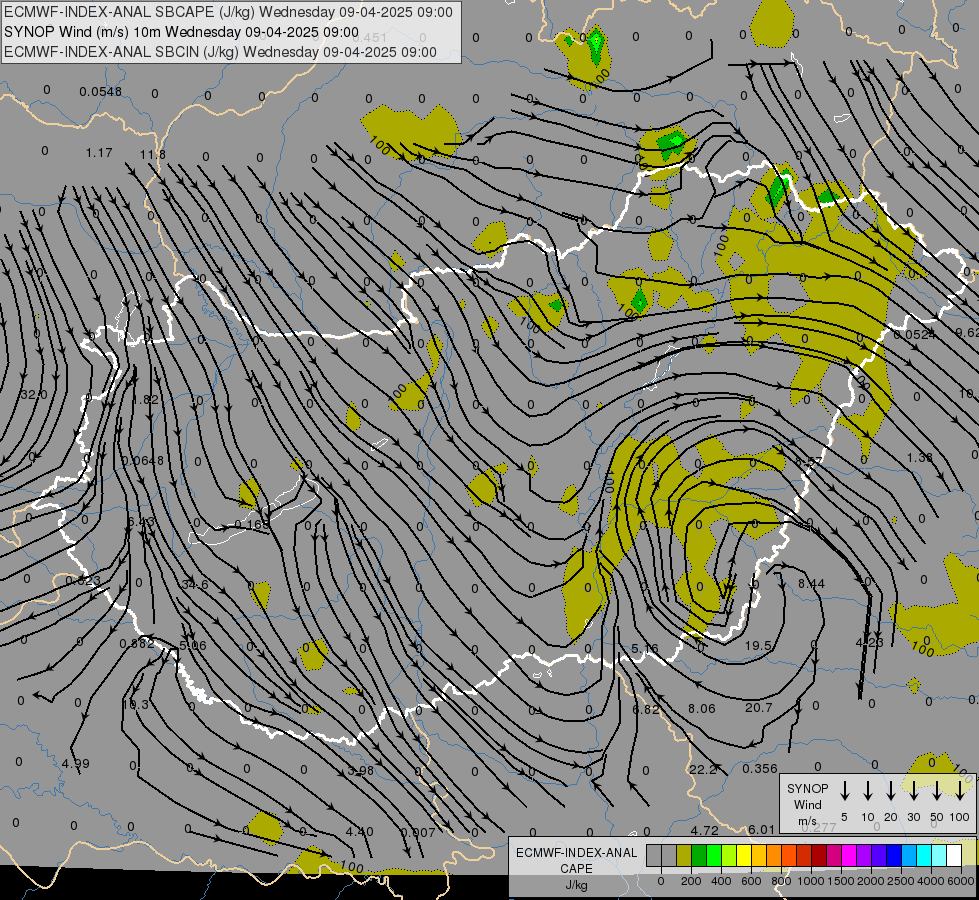Click the map value '1.17'
The width and height of the screenshot is (979, 900).
tap(99, 152)
